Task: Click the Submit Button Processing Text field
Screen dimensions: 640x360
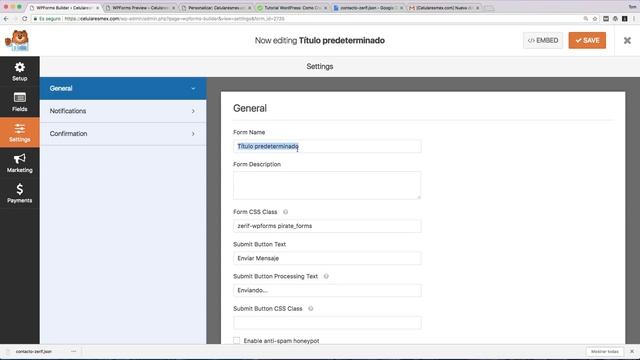Action: click(327, 291)
